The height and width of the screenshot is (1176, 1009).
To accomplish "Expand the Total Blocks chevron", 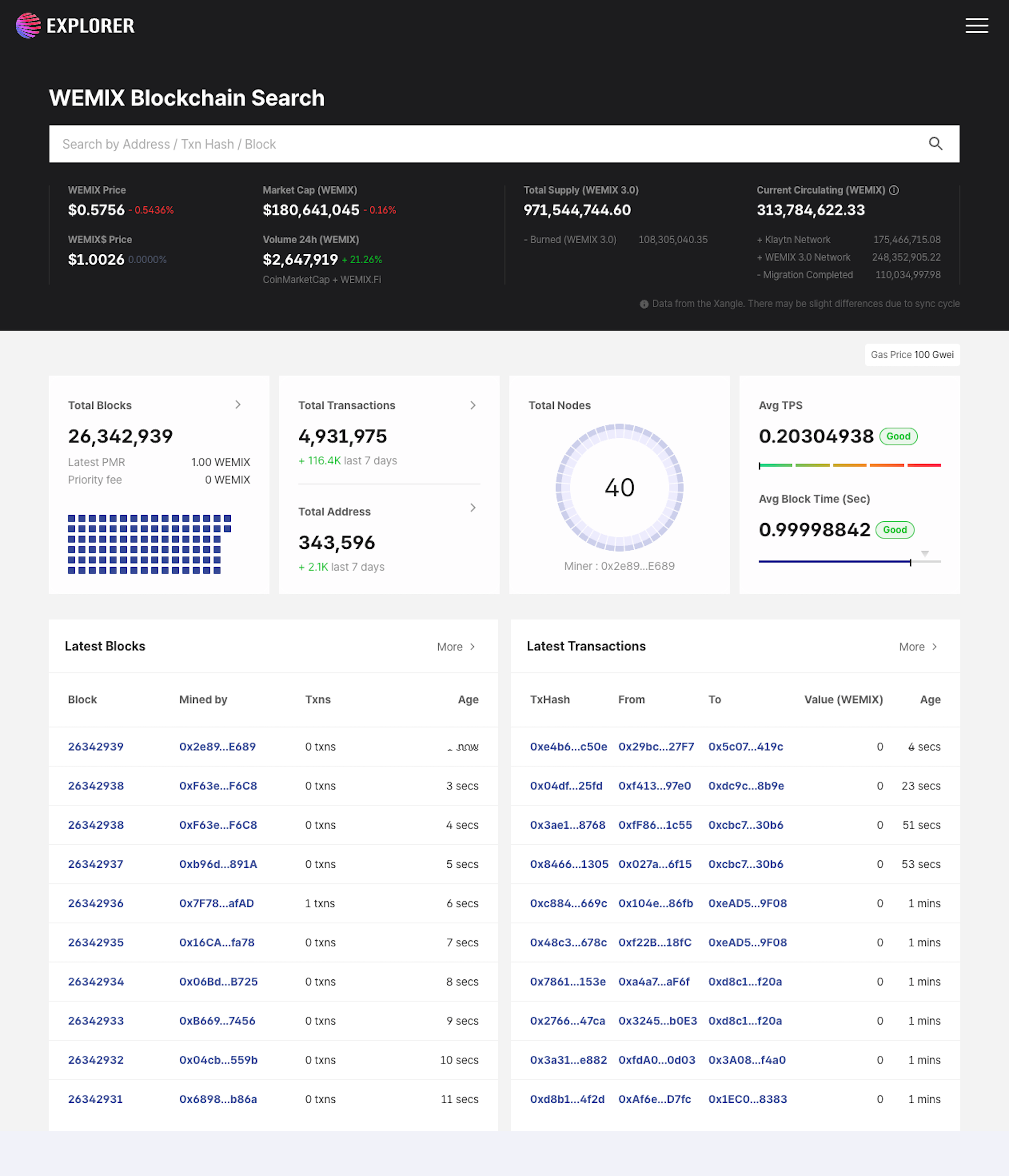I will (x=238, y=405).
